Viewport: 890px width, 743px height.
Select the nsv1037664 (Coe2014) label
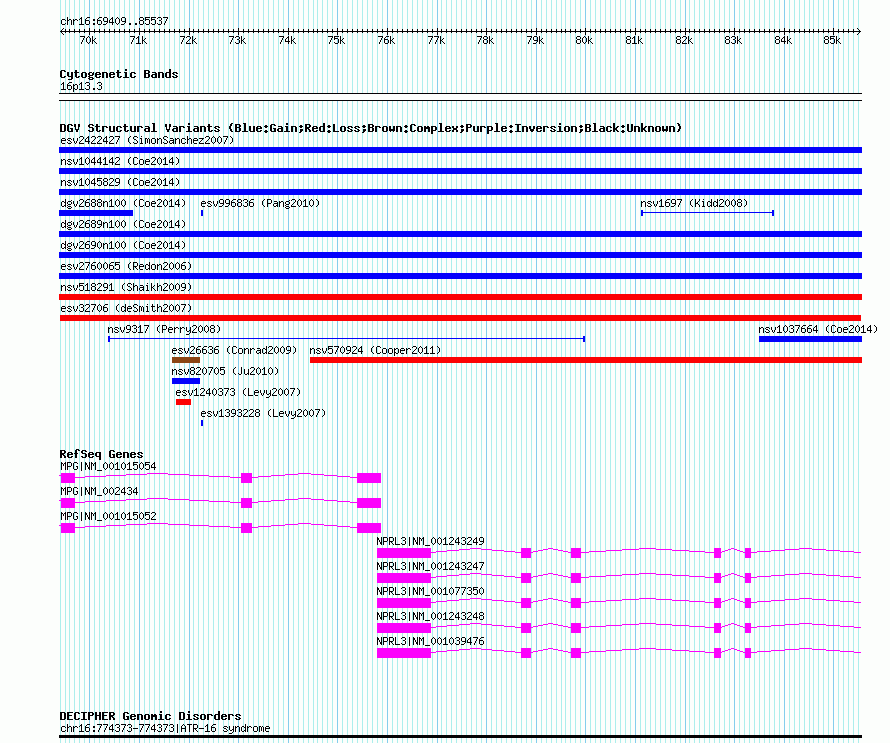[818, 329]
